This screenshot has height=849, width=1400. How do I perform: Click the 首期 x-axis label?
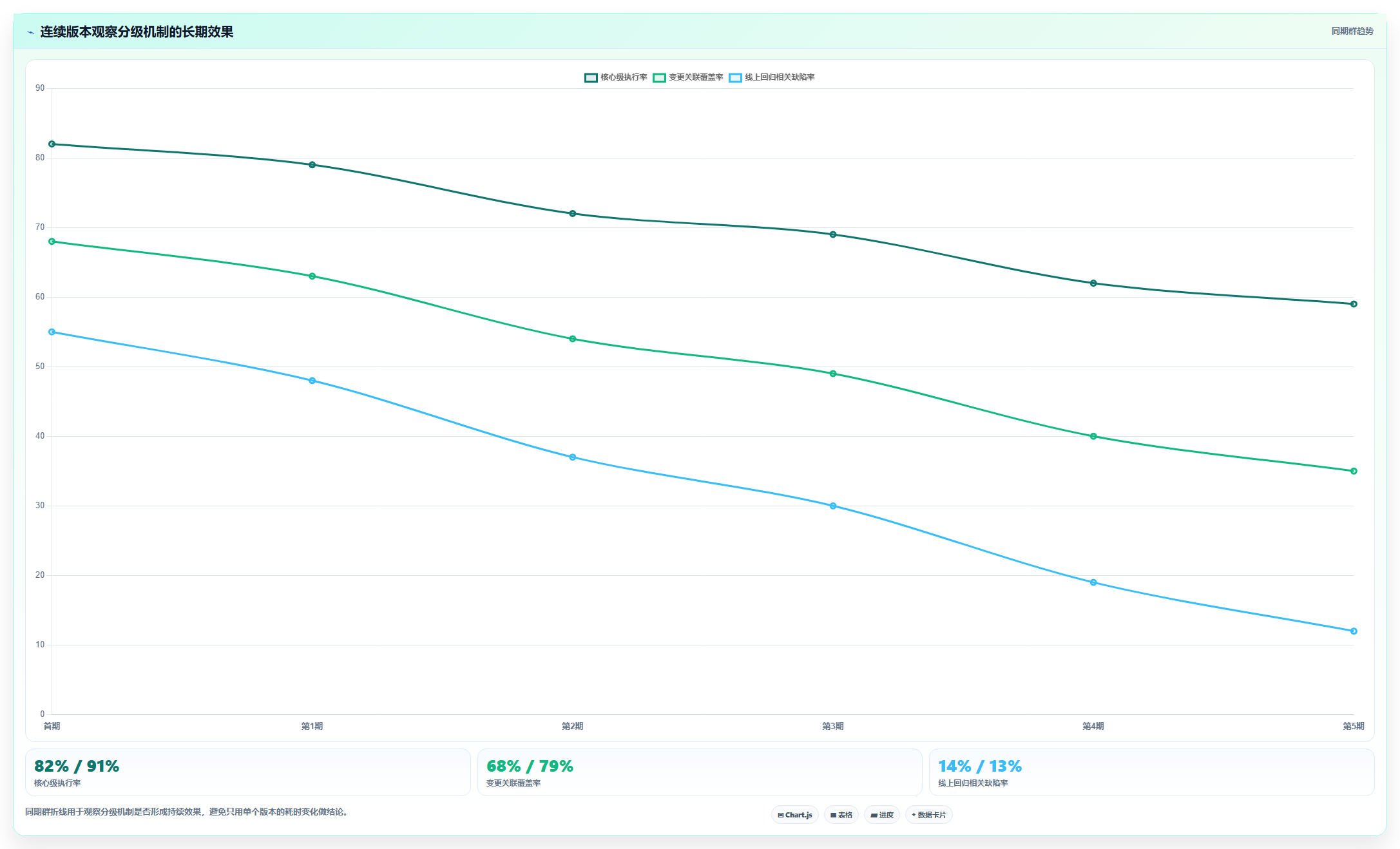(x=52, y=726)
